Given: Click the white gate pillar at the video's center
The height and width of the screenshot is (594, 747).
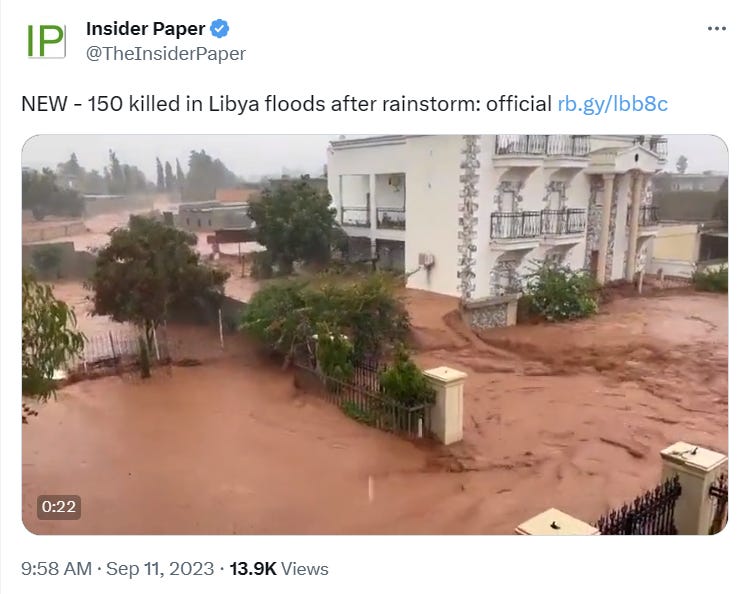Looking at the screenshot, I should click(445, 405).
